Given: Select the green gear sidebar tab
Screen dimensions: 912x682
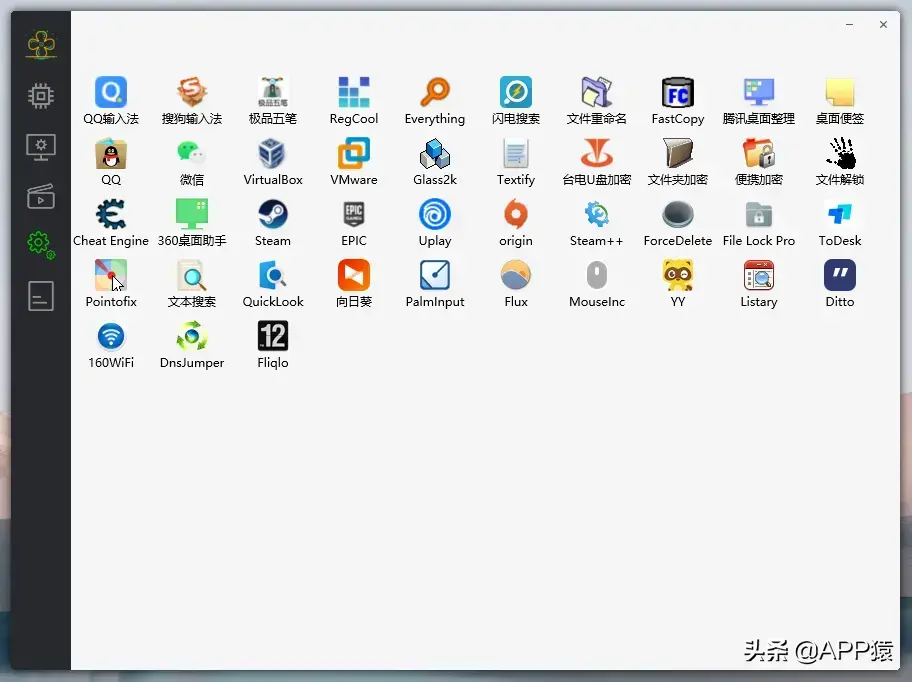Looking at the screenshot, I should 41,243.
